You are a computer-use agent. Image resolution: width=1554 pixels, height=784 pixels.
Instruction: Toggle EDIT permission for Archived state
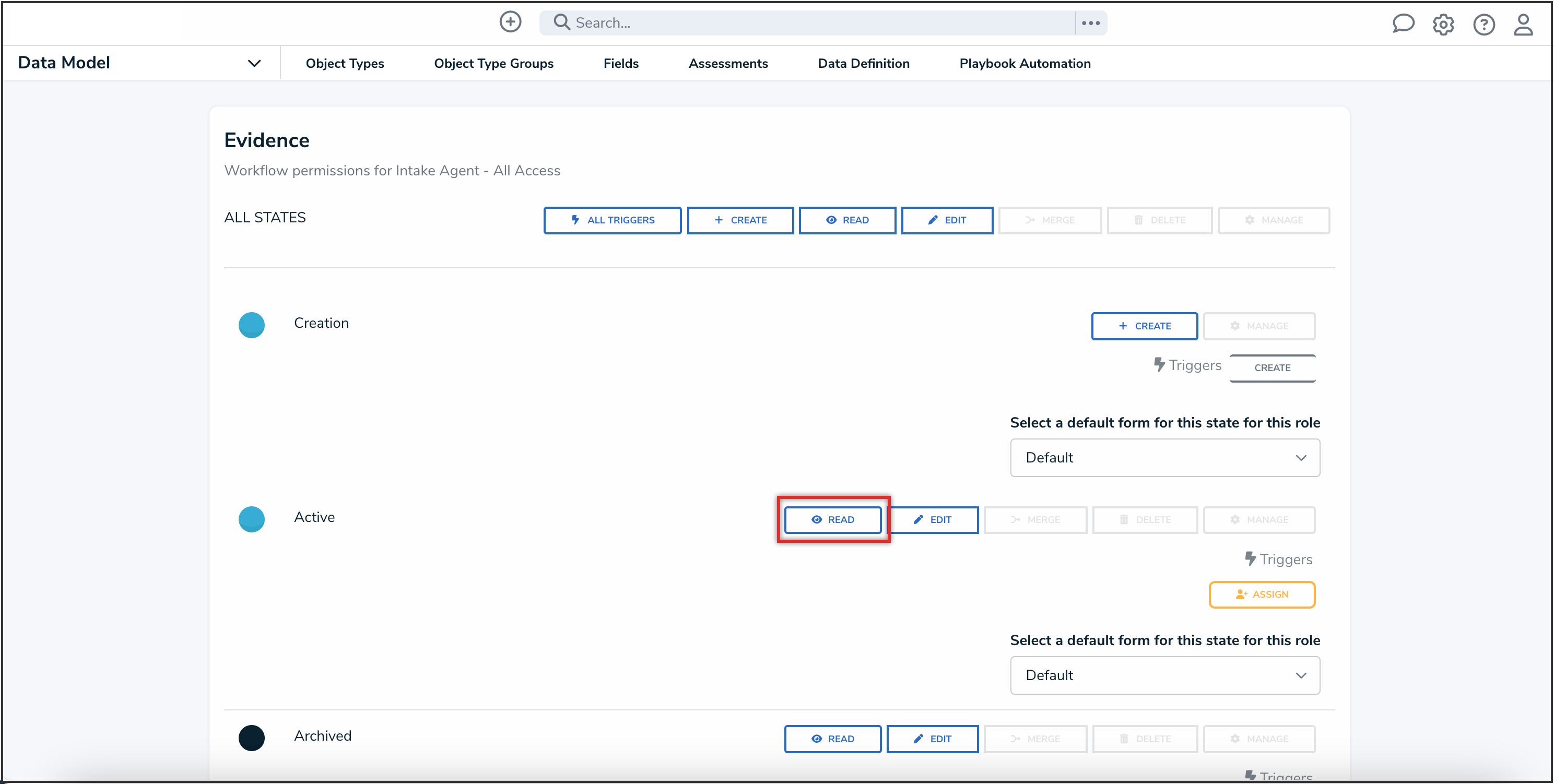[x=932, y=739]
